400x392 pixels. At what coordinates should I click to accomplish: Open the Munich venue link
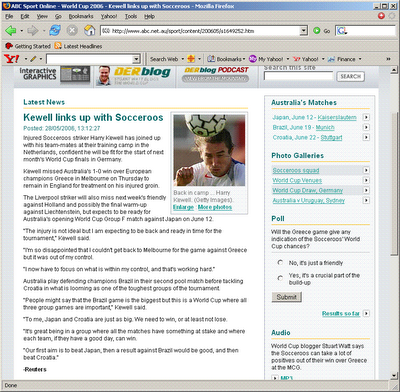point(325,127)
